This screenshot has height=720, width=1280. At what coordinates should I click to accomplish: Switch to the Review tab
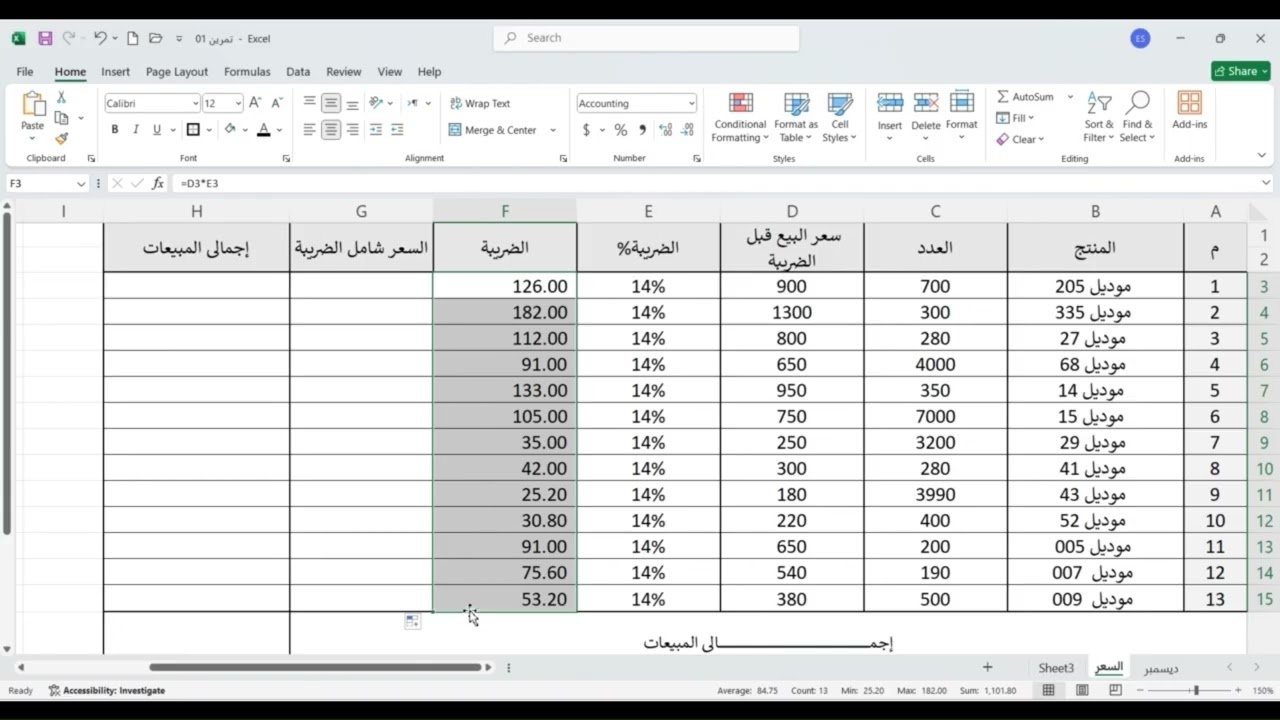click(344, 72)
